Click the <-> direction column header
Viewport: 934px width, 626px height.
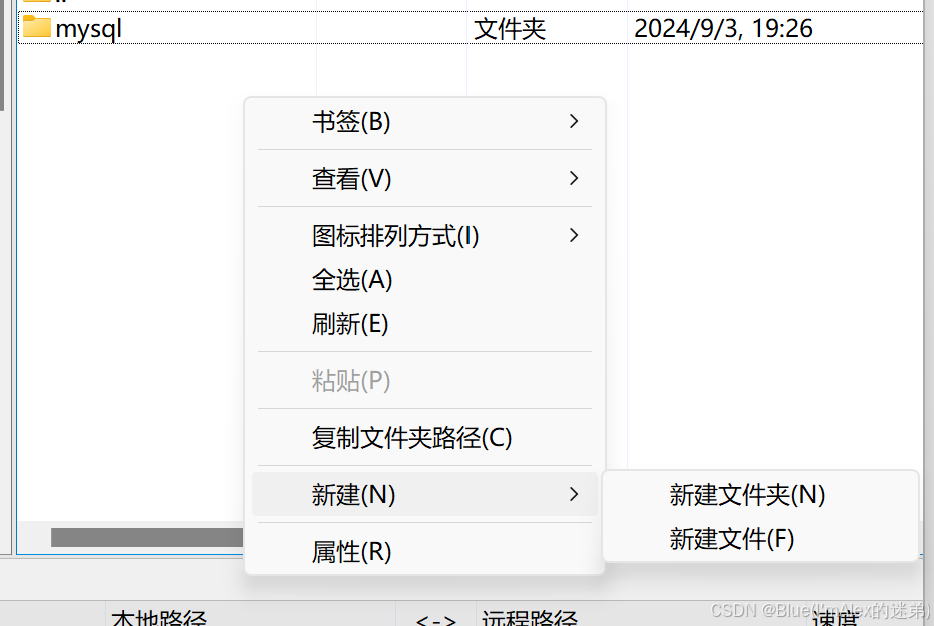(436, 619)
